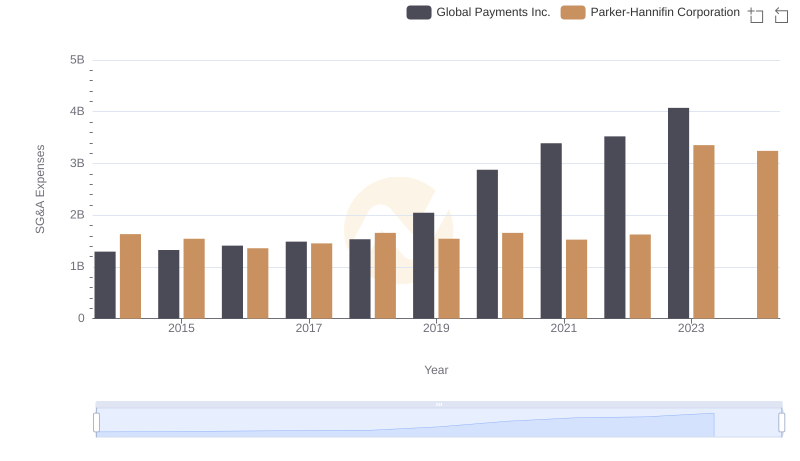Click Global Payments 2020 dark bar
Viewport: 800px width, 461px height.
click(487, 244)
